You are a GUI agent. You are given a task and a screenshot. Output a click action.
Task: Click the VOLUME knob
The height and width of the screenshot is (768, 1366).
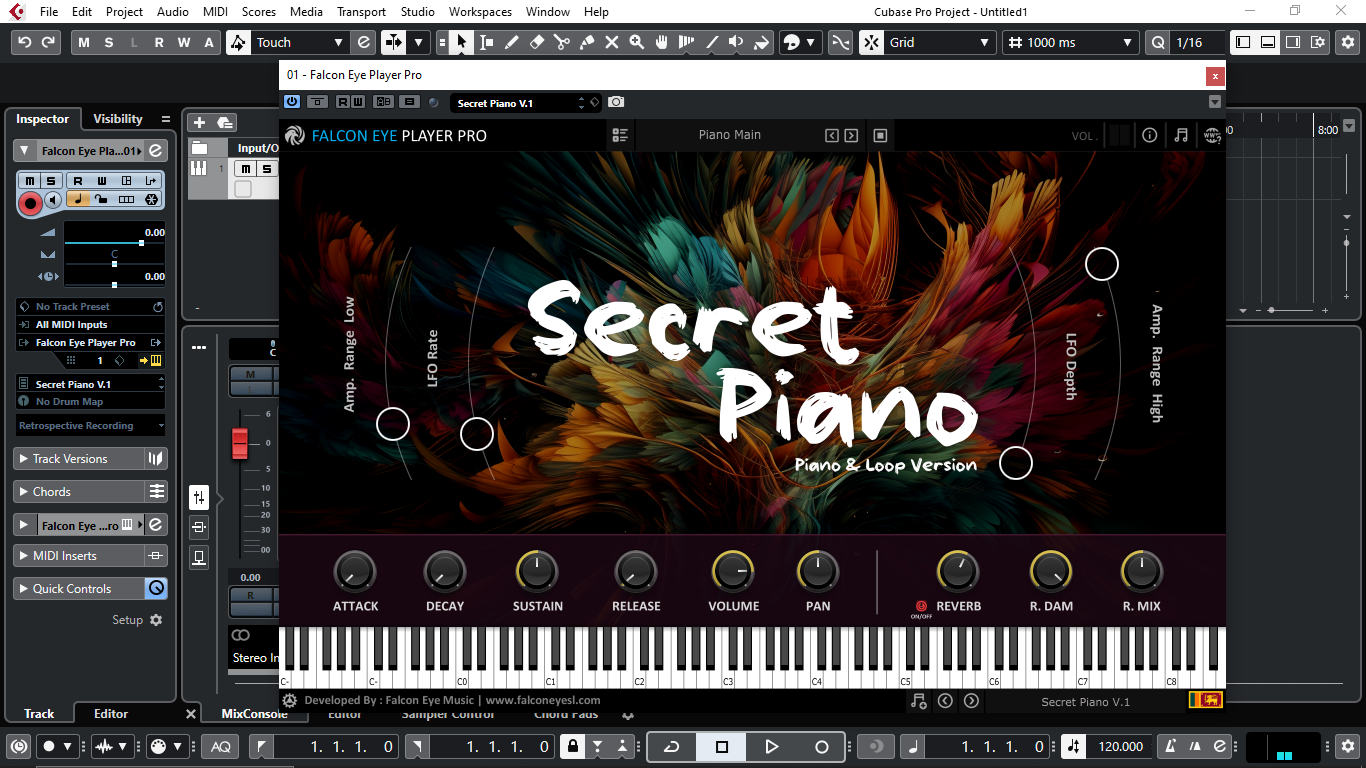pos(733,572)
